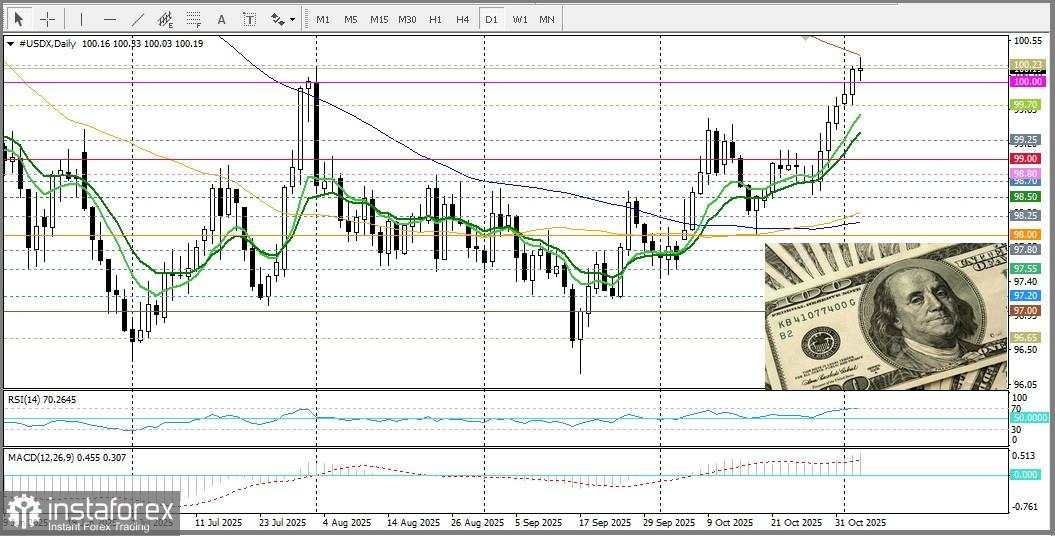This screenshot has height=536, width=1055.
Task: Click the 97.80 price level label
Action: point(1026,250)
